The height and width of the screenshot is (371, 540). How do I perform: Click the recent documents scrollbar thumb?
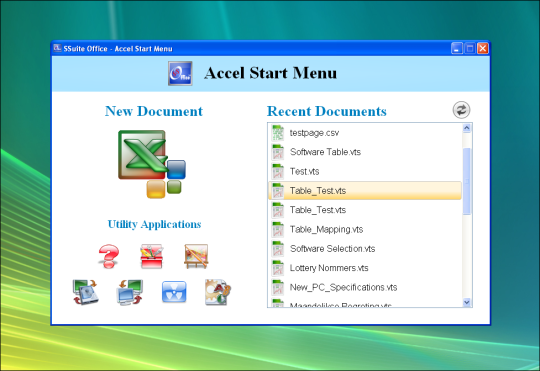(467, 181)
